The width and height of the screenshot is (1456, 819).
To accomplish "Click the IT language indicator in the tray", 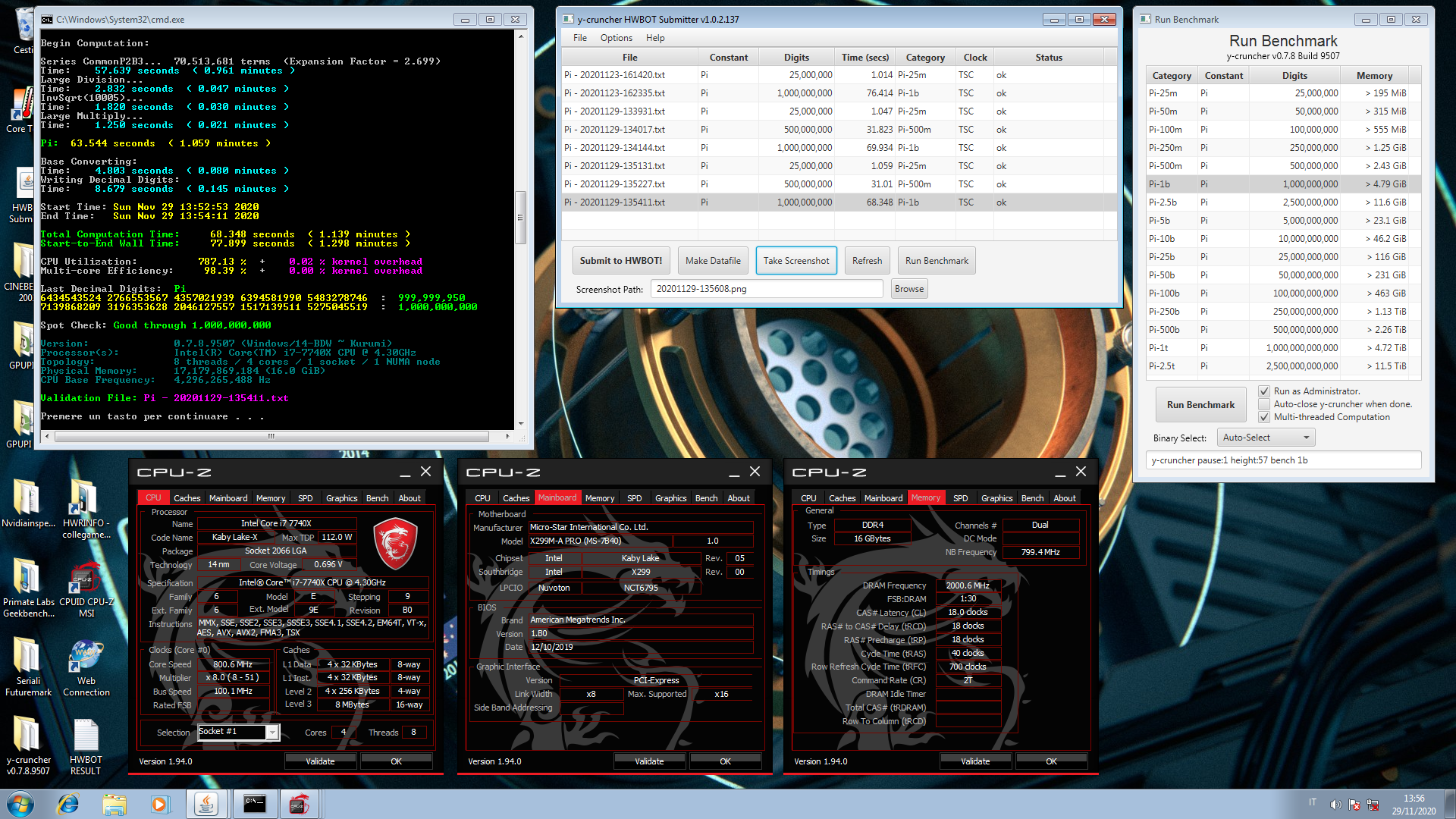I will 1312,803.
